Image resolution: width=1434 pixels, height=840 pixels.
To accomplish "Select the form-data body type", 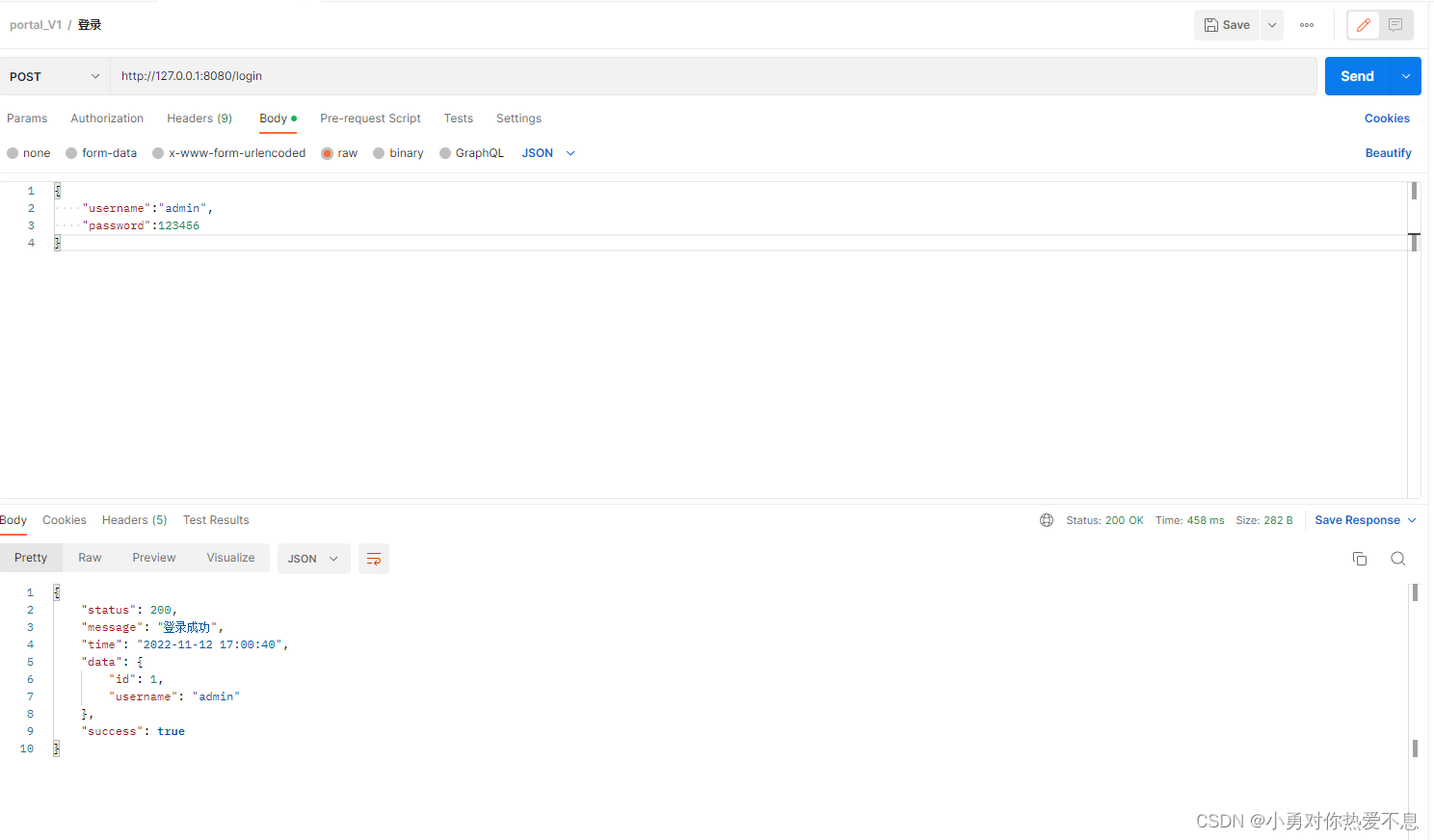I will (x=109, y=152).
